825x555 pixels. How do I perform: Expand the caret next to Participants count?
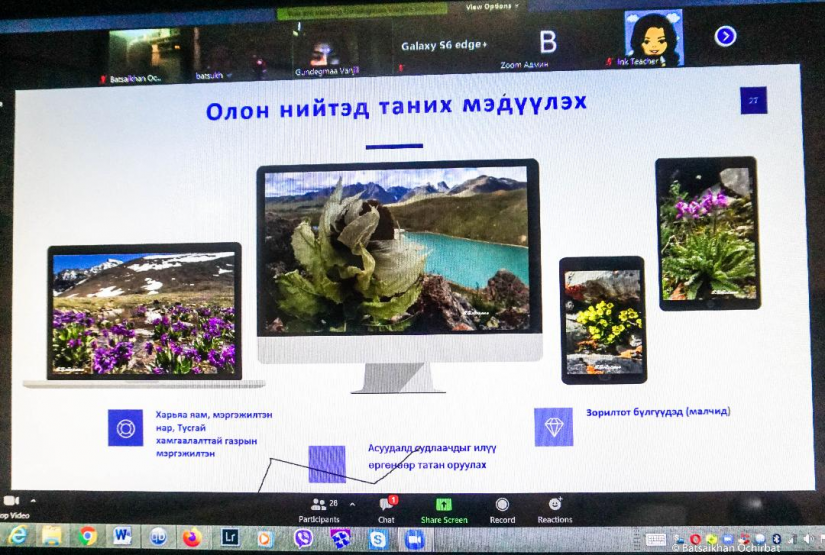pos(352,504)
